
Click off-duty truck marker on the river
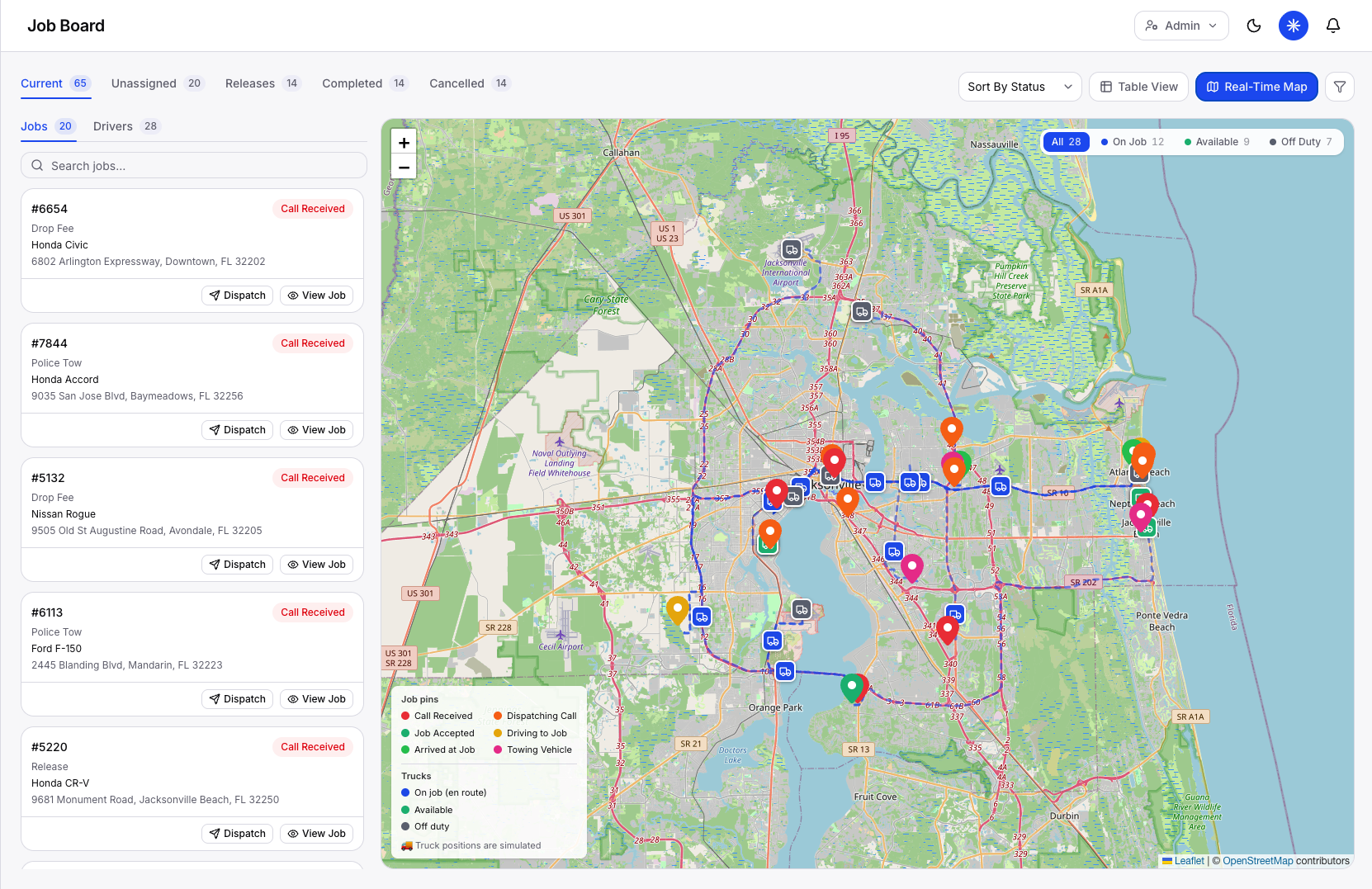[802, 609]
